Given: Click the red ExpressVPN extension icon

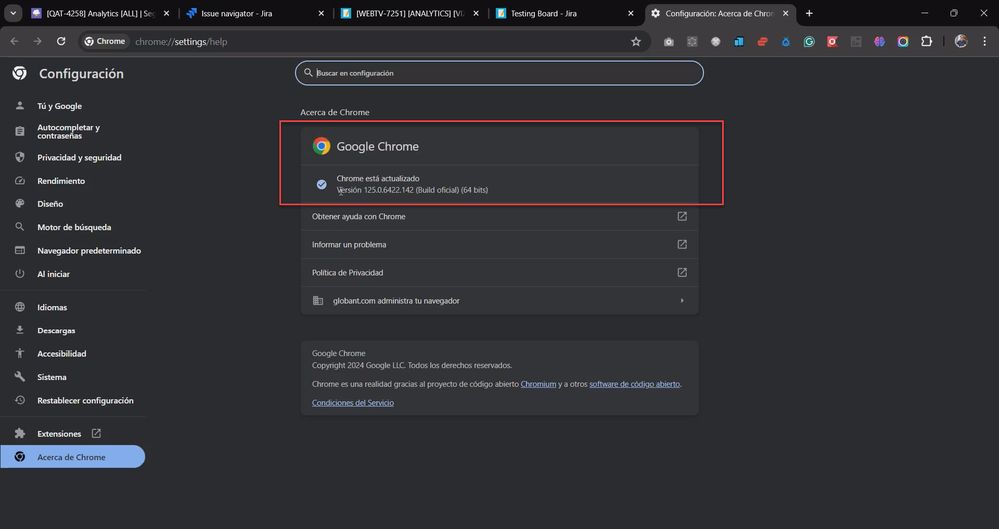Looking at the screenshot, I should (762, 41).
